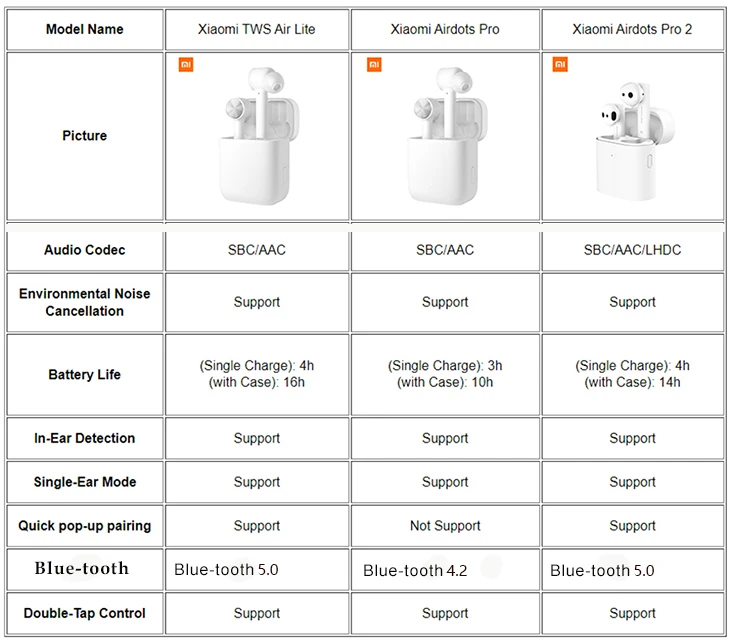
Task: Select the Not Support cell for quick pairing
Action: (445, 526)
